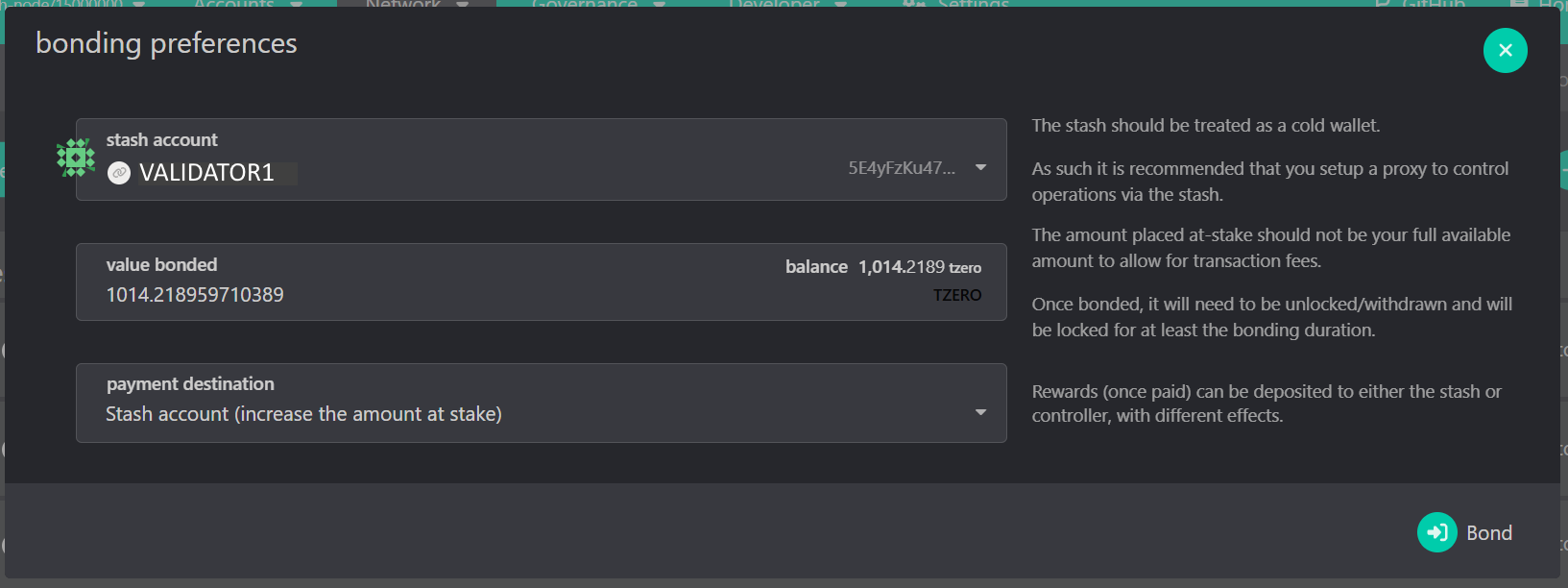1568x588 pixels.
Task: Open the Accounts menu in top bar
Action: (234, 4)
